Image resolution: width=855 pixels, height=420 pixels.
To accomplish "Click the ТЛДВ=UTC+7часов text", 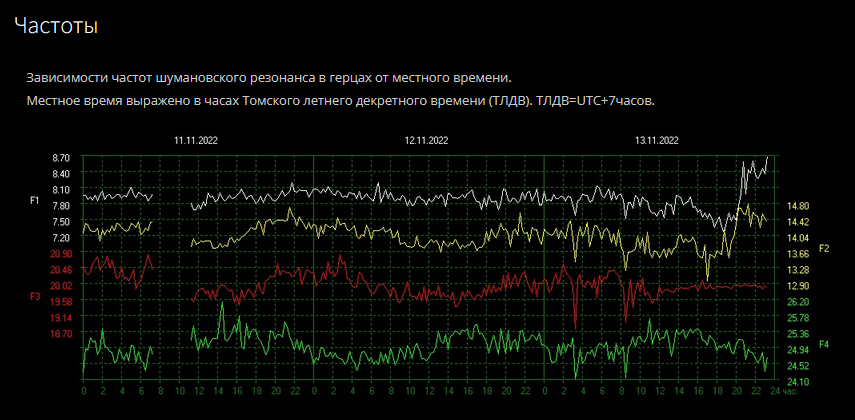I will pos(596,102).
